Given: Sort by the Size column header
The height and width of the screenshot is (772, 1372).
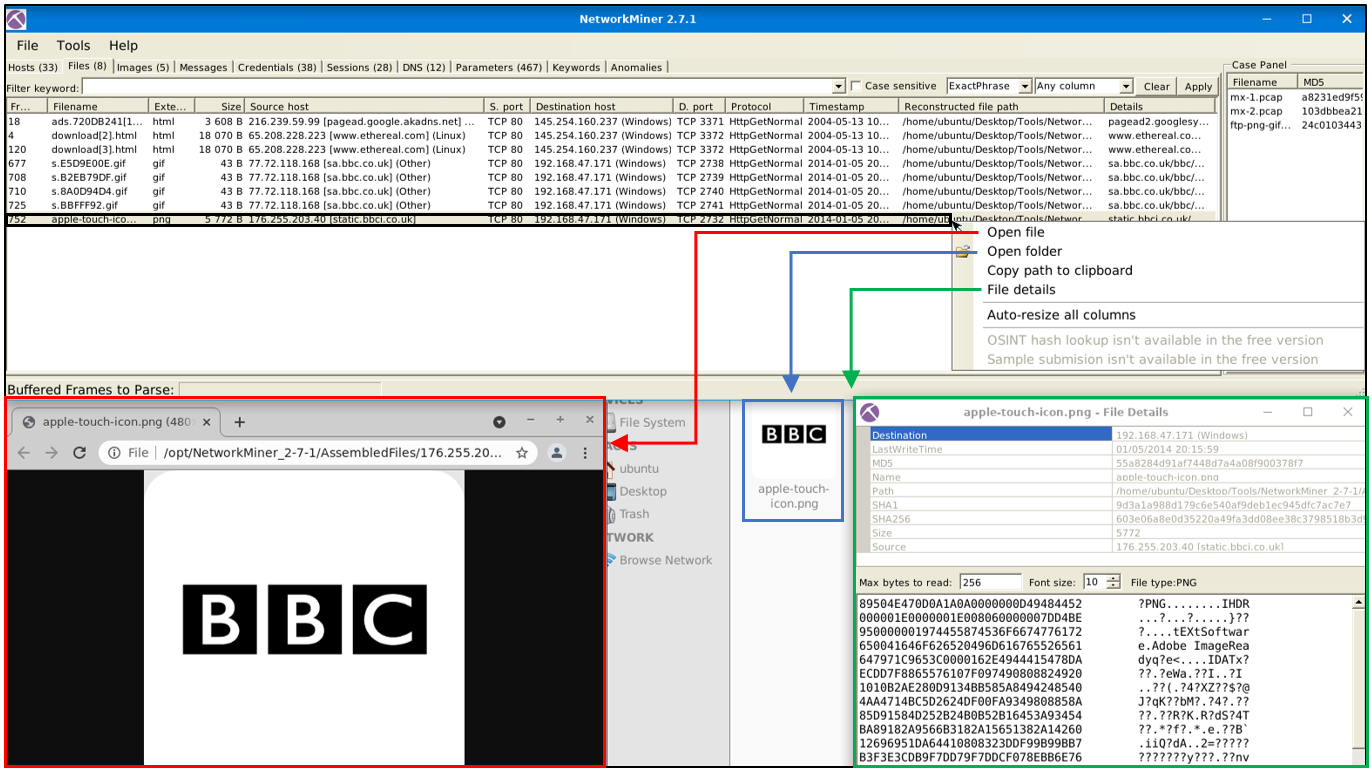Looking at the screenshot, I should click(x=219, y=106).
